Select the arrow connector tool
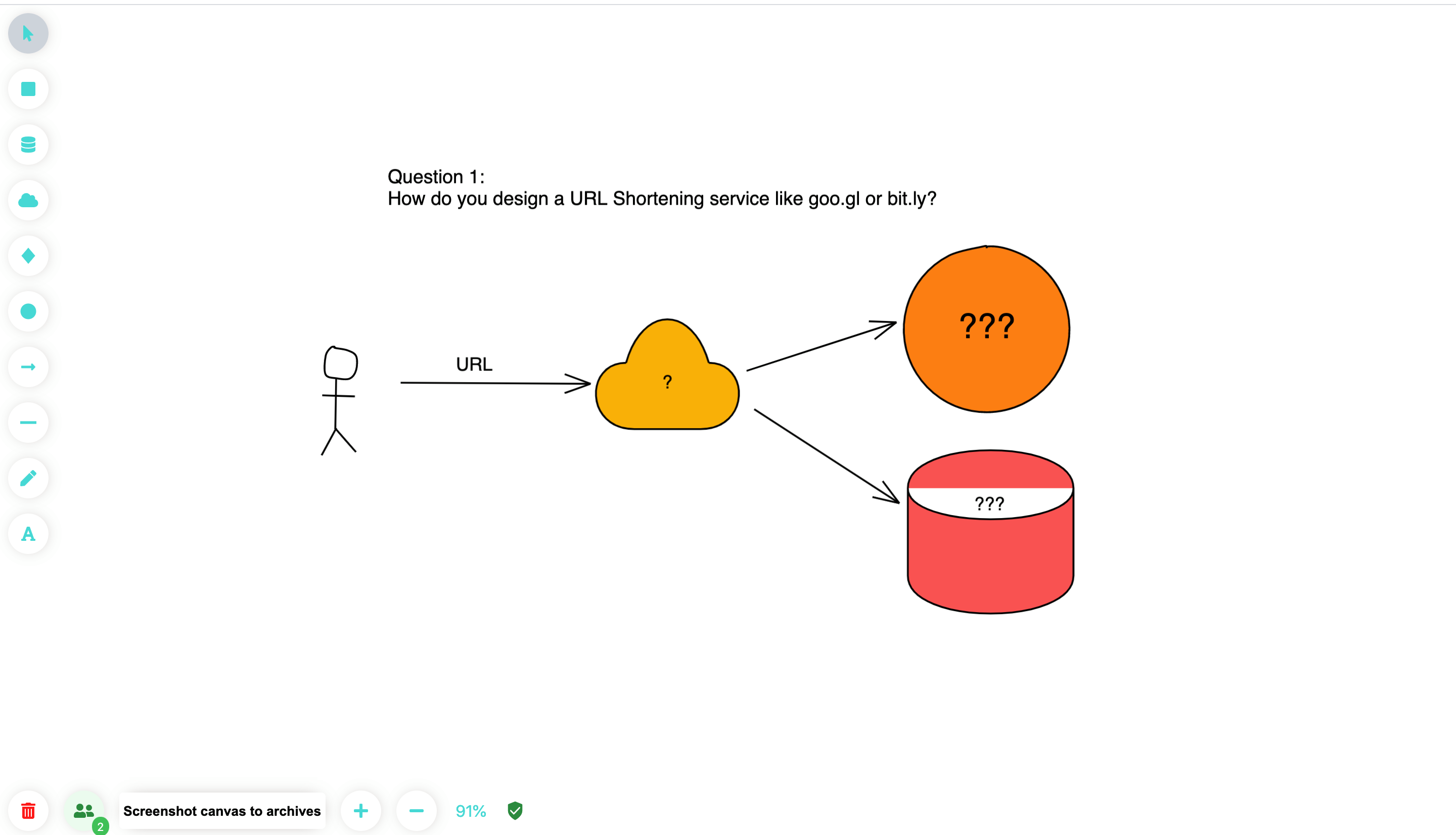 28,367
